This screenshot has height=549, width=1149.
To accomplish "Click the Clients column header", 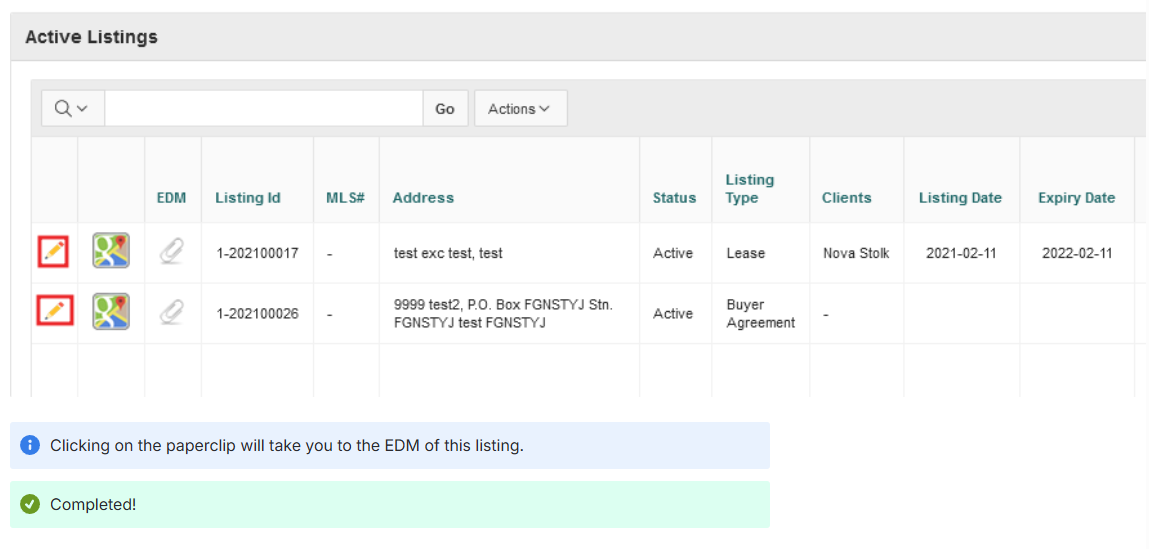I will [x=847, y=198].
